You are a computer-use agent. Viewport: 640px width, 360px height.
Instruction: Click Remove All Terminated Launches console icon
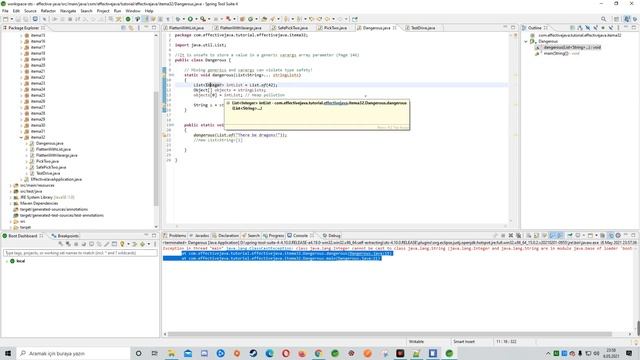click(518, 236)
